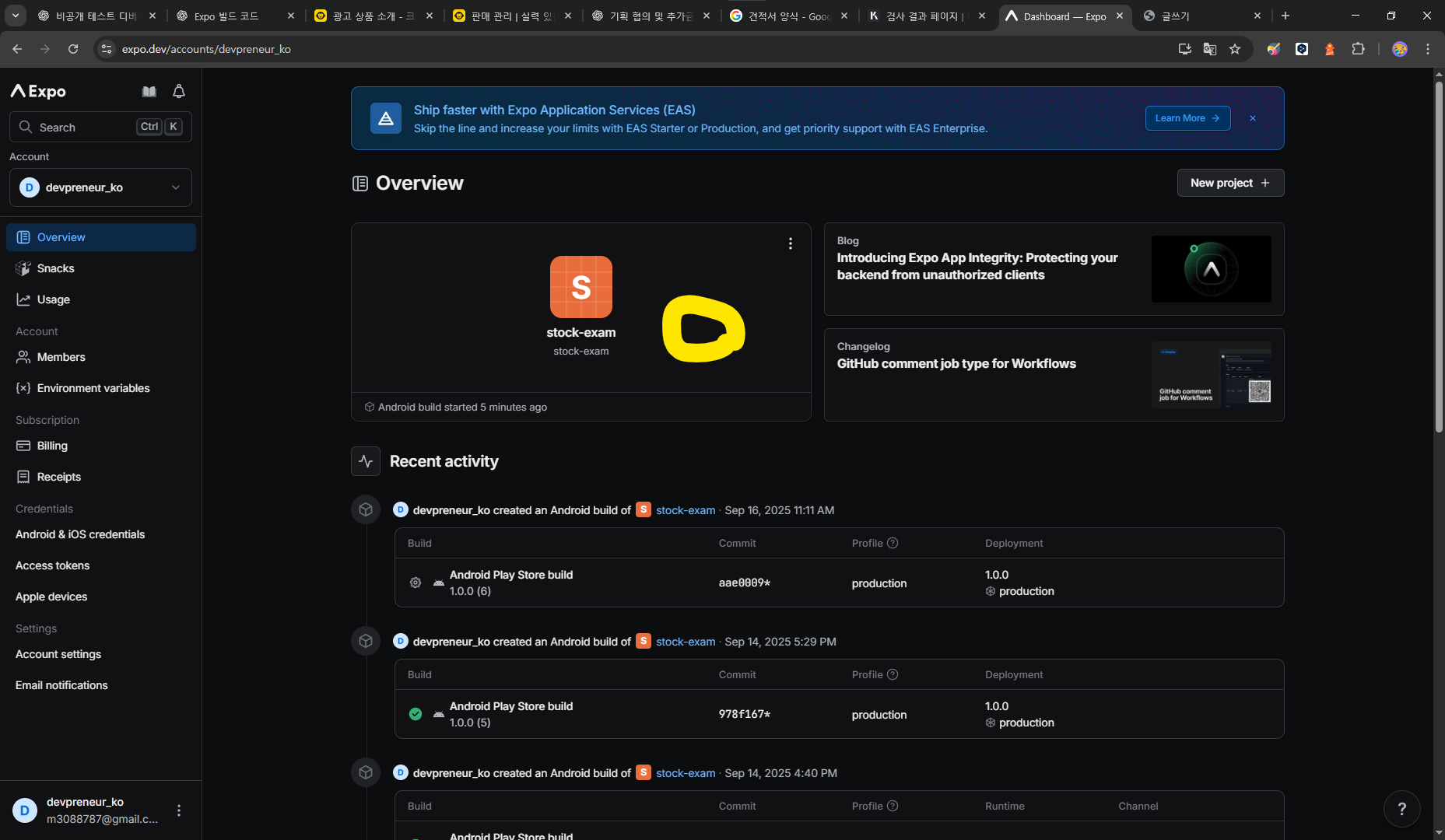Open stock-exam project card options menu
1445x840 pixels.
tap(791, 243)
